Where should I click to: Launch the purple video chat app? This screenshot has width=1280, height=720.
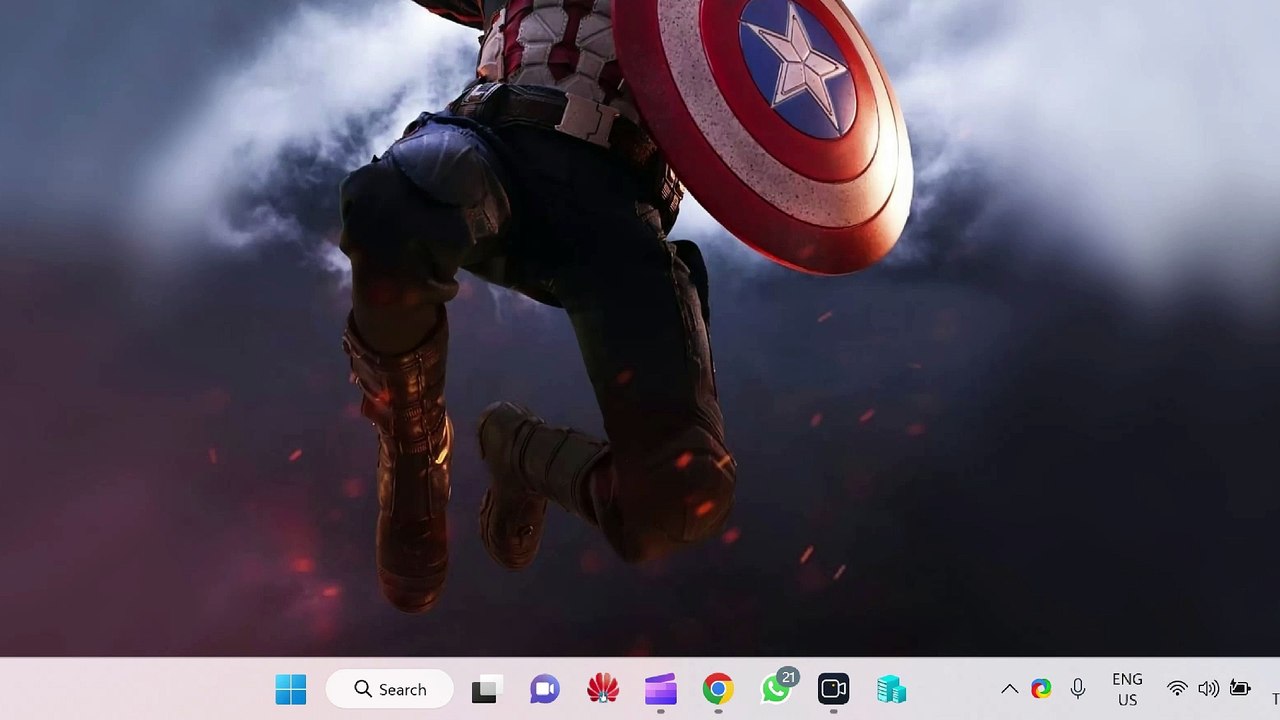coord(545,689)
